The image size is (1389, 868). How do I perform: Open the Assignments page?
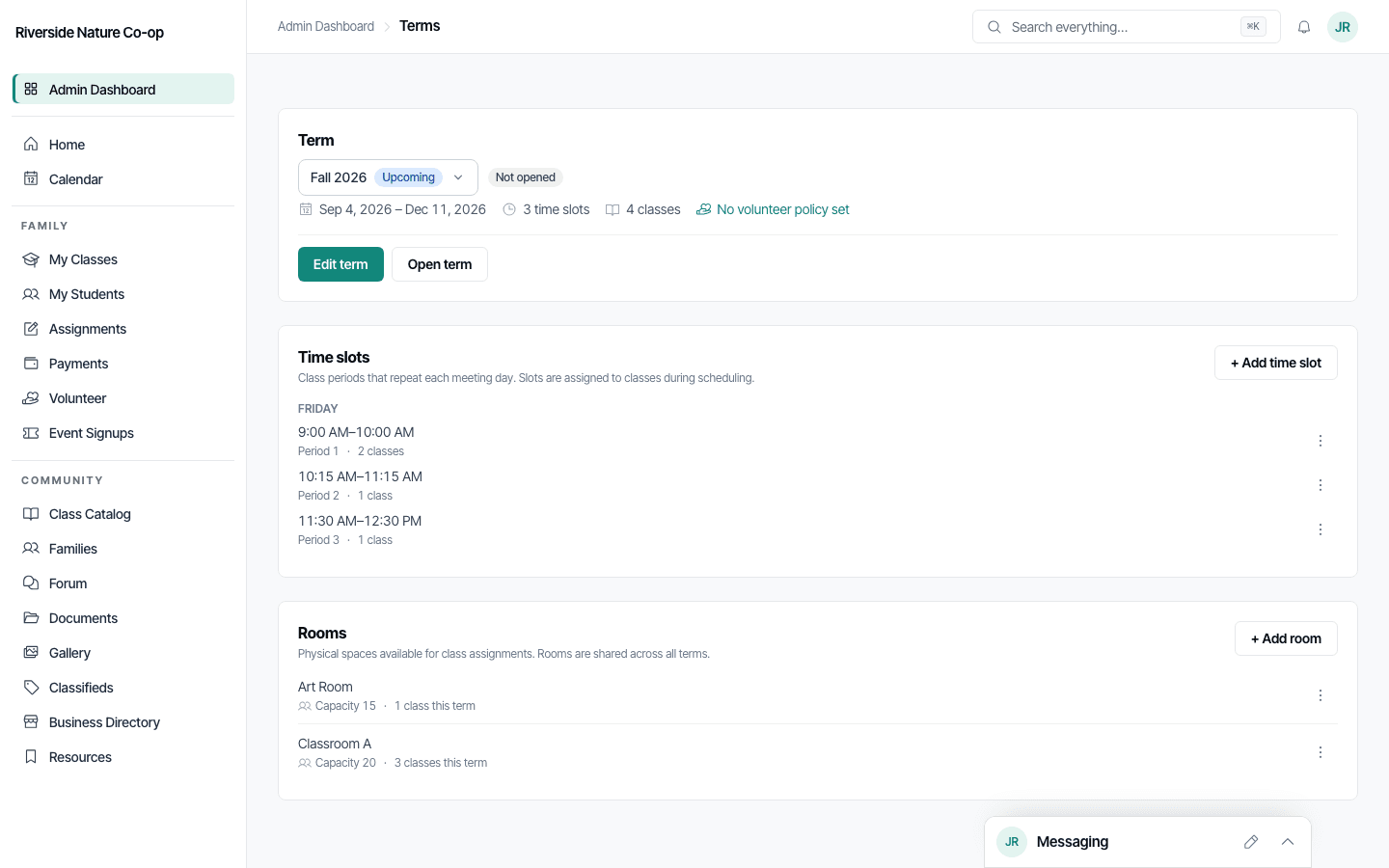point(123,329)
